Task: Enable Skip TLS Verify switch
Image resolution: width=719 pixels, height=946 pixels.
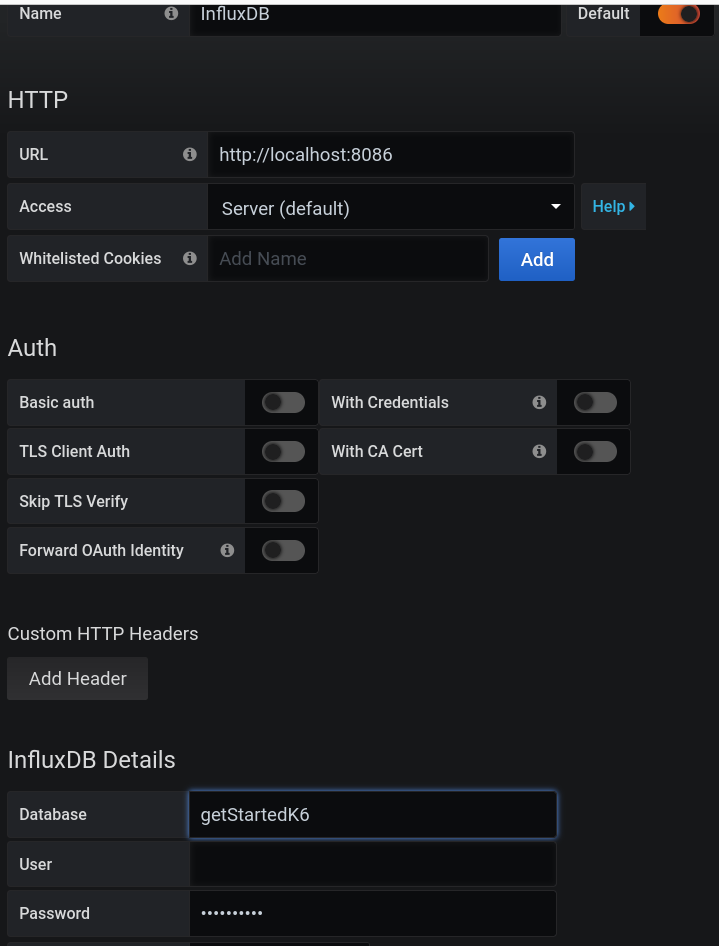Action: (x=283, y=501)
